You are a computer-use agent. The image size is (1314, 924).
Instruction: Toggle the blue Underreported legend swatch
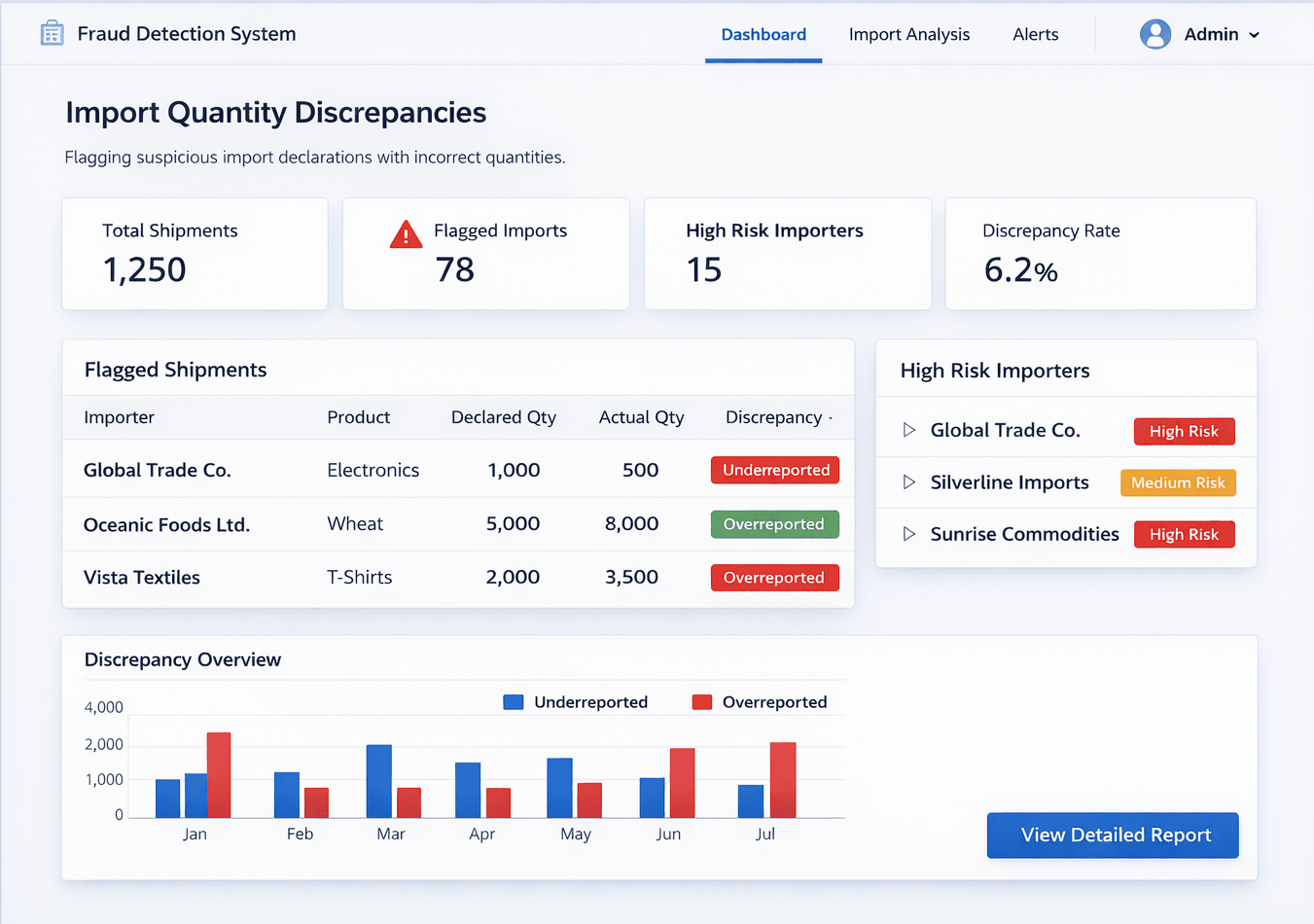click(x=514, y=702)
